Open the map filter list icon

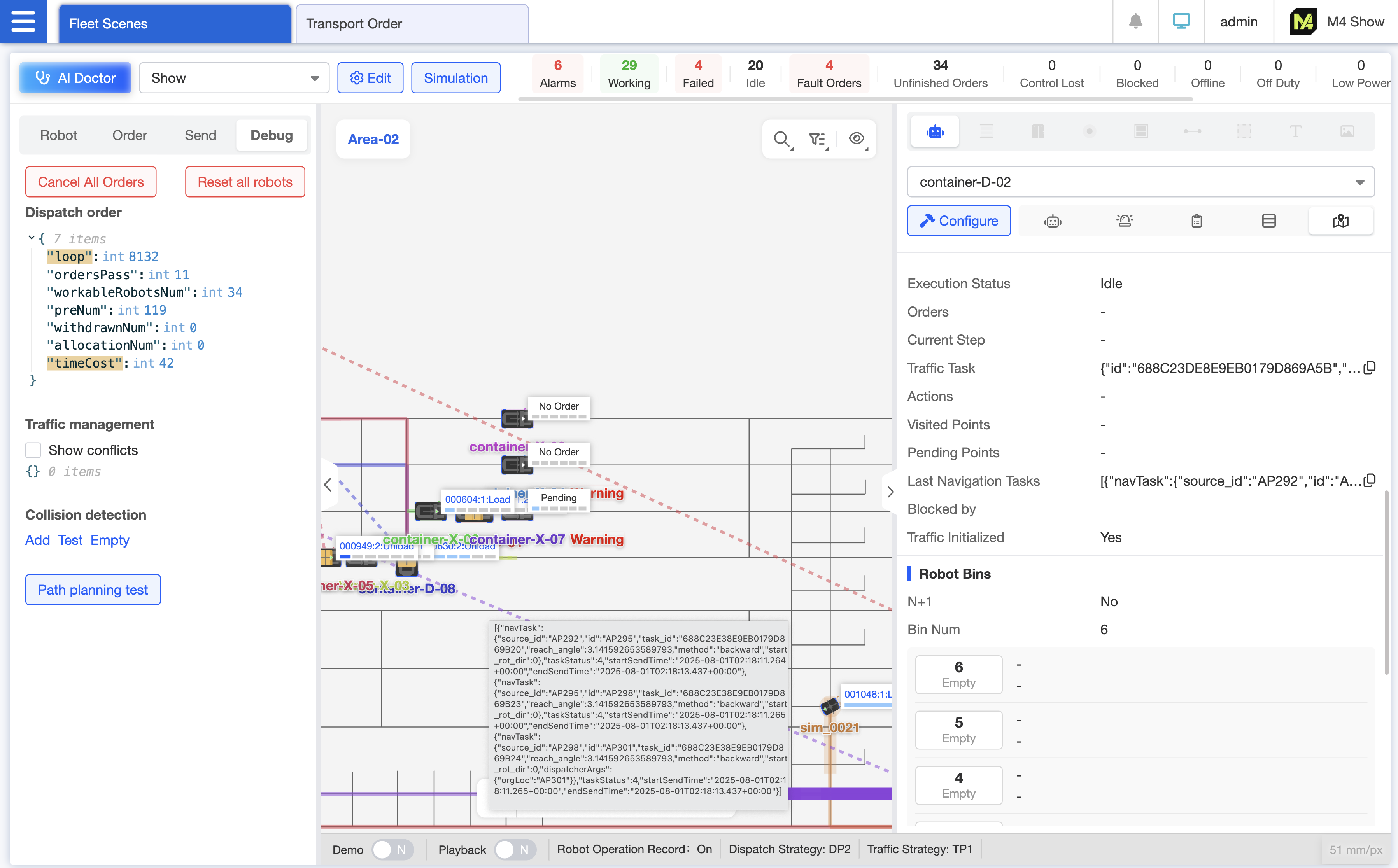(817, 139)
